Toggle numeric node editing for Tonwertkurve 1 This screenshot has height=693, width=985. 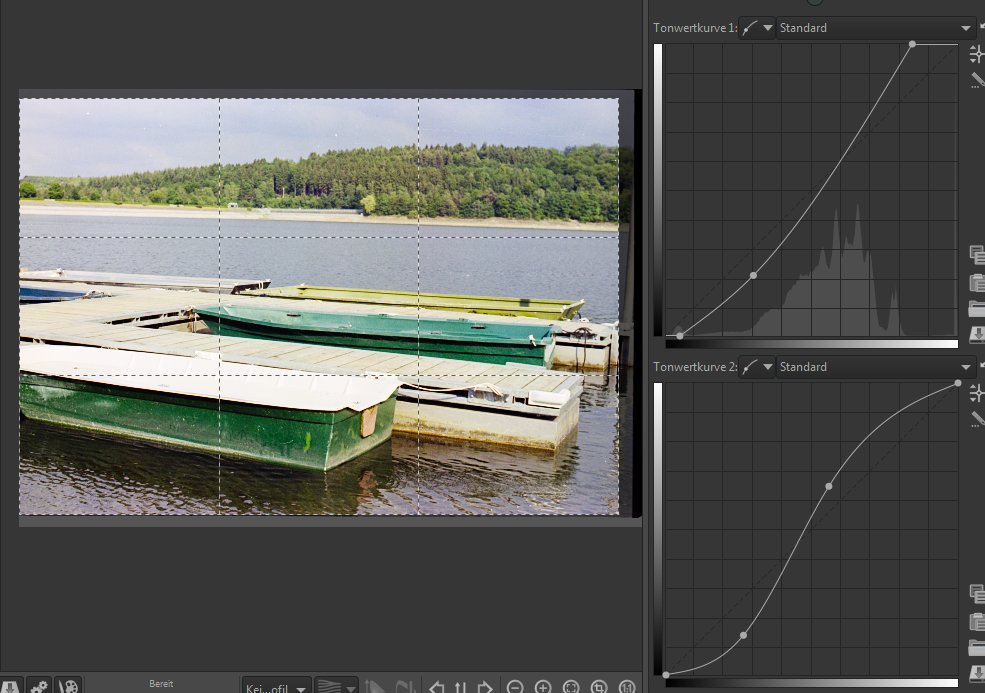977,80
